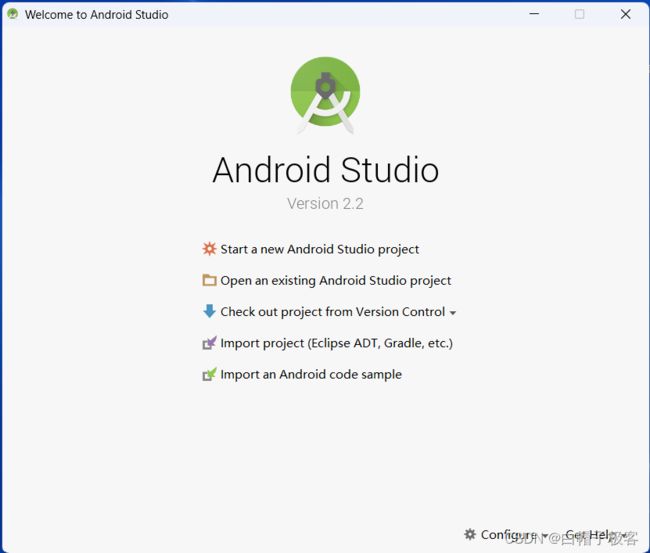Open an existing Android Studio project
This screenshot has height=553, width=650.
point(336,281)
